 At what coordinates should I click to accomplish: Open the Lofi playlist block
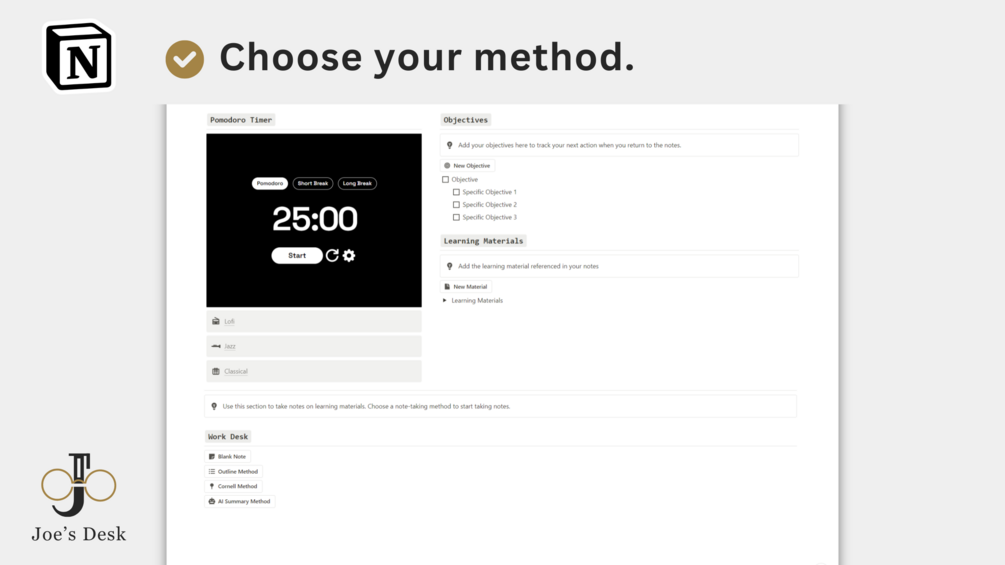(x=314, y=321)
